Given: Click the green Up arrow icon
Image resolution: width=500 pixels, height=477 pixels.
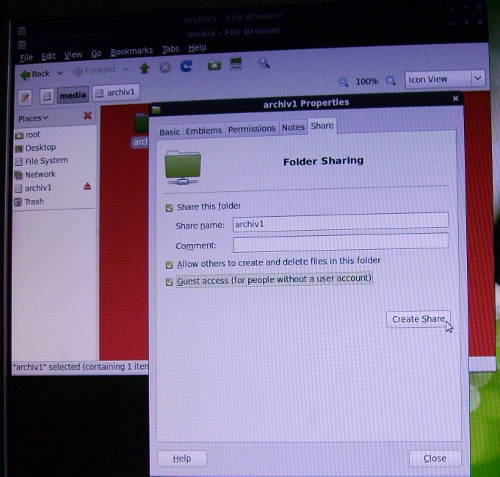Looking at the screenshot, I should coord(144,68).
